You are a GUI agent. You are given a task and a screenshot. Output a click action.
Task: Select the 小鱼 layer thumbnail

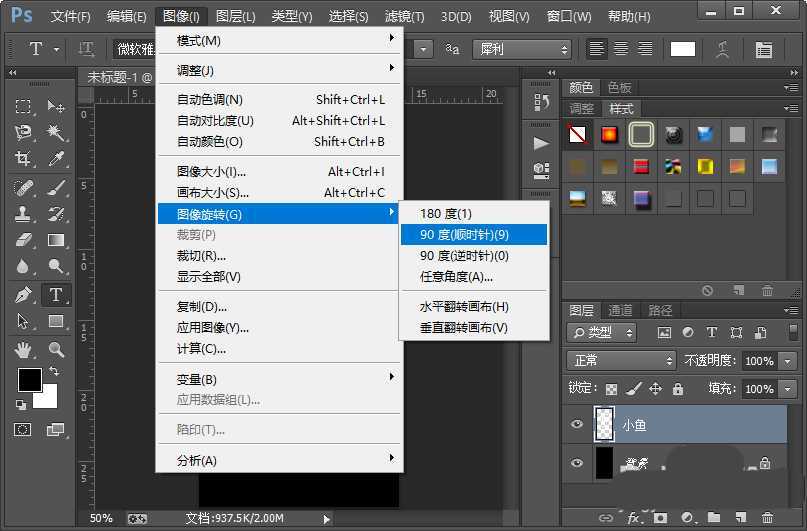(604, 425)
